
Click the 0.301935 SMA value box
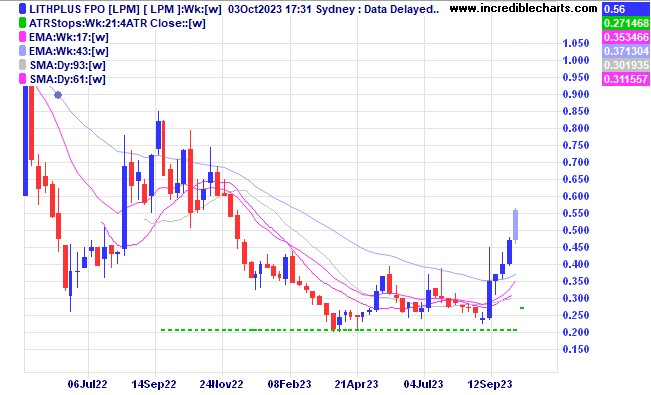coord(626,65)
